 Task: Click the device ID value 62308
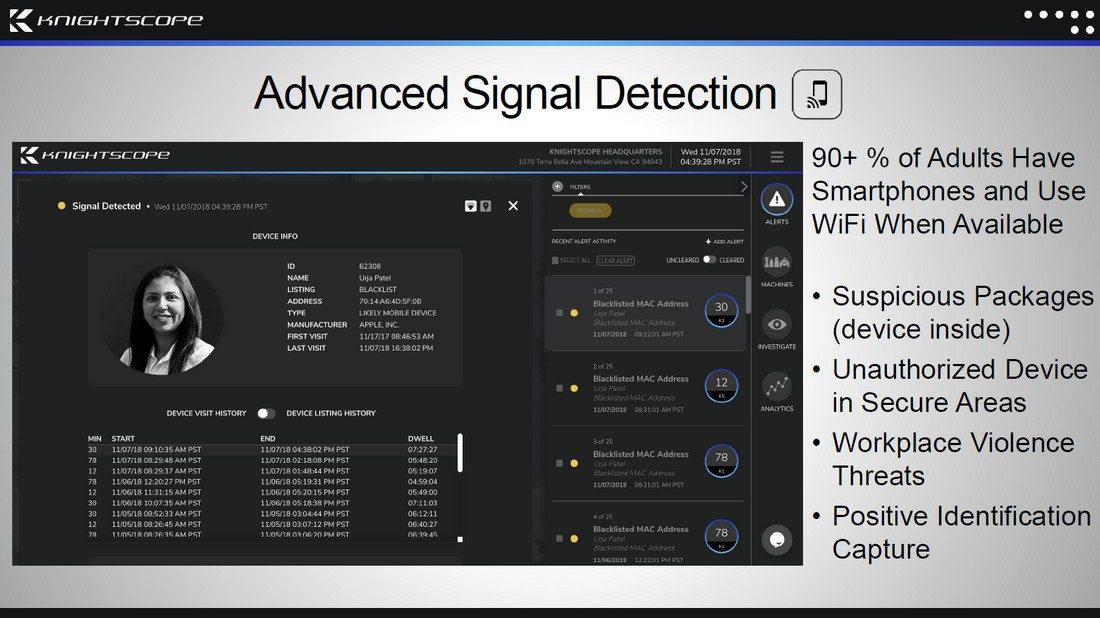click(370, 267)
